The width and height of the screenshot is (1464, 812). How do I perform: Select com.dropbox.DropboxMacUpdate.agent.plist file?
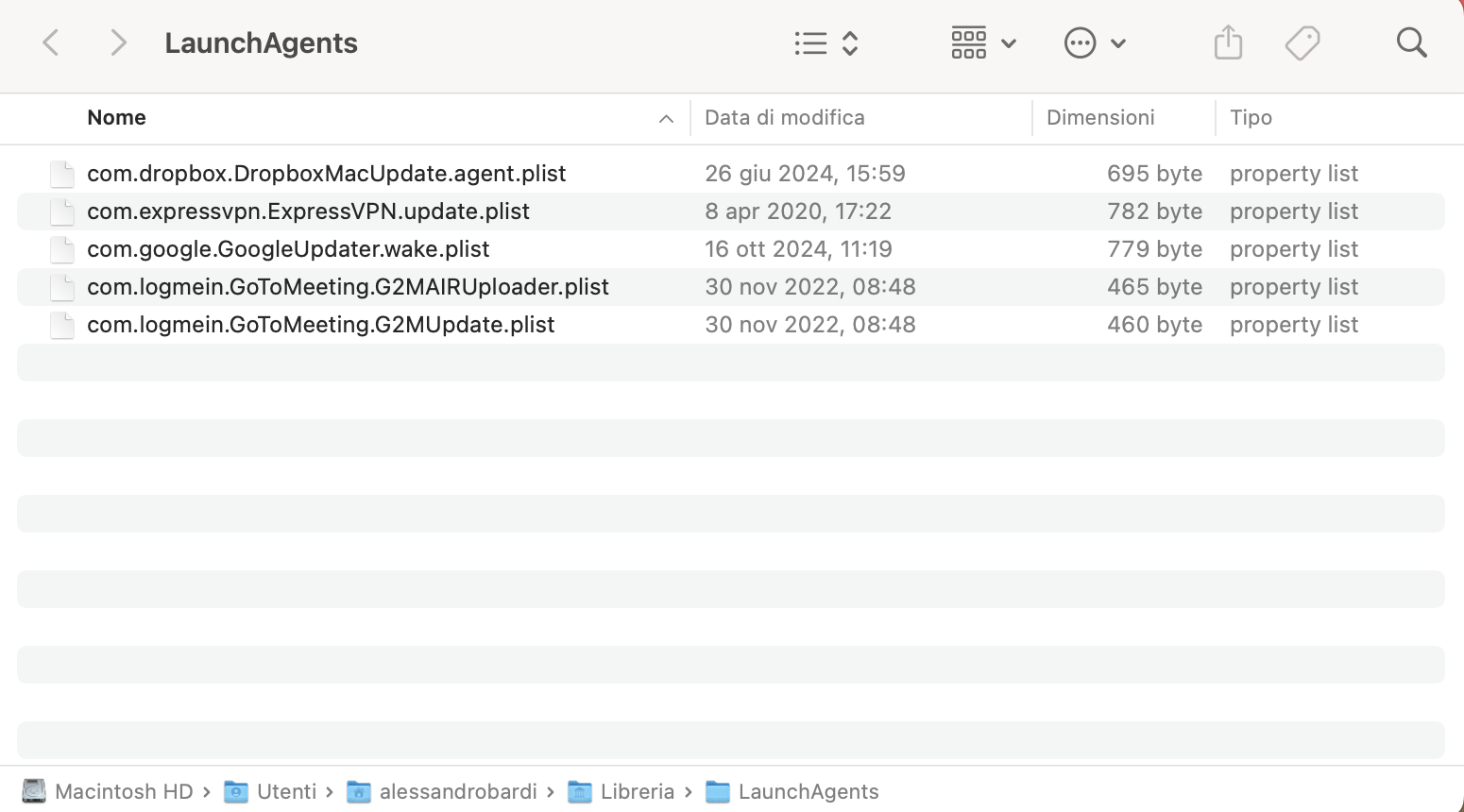(326, 174)
